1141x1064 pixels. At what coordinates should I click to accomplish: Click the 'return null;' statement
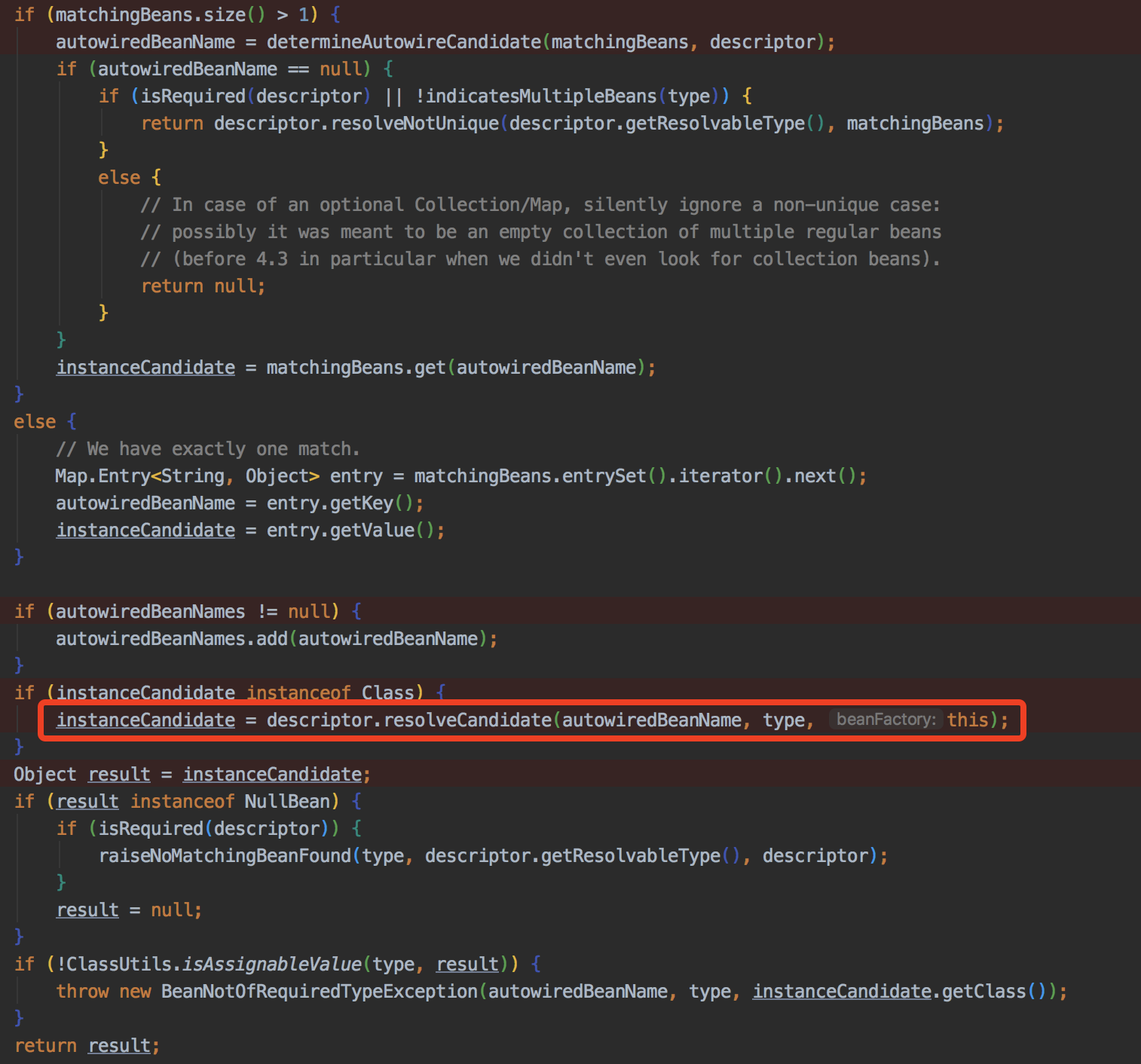point(203,286)
